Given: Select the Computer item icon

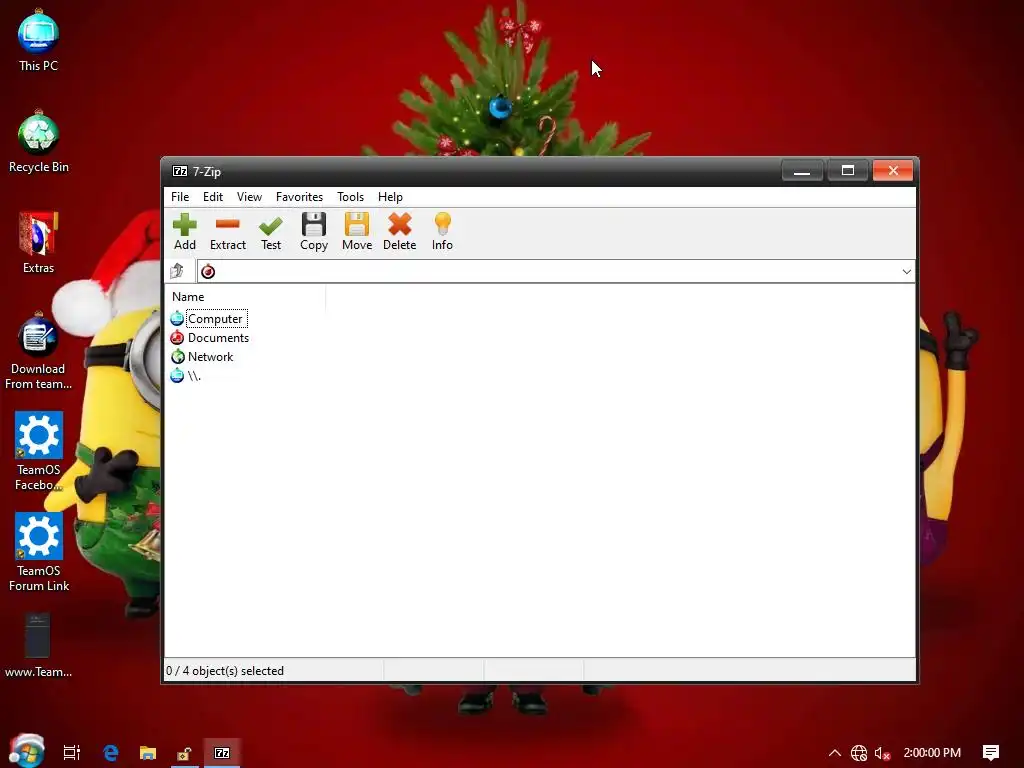Looking at the screenshot, I should (177, 319).
